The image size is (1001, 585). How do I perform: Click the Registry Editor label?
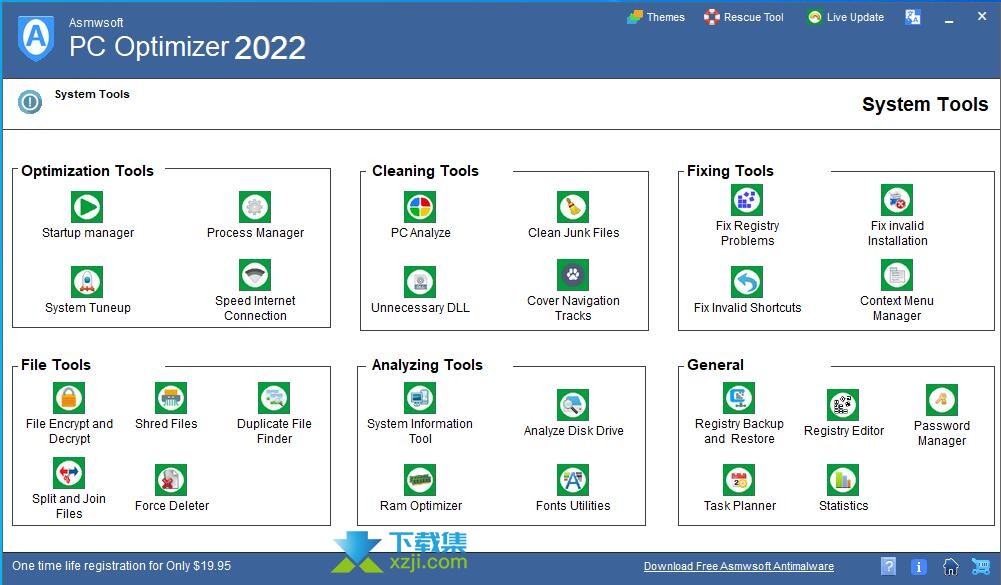pos(844,430)
